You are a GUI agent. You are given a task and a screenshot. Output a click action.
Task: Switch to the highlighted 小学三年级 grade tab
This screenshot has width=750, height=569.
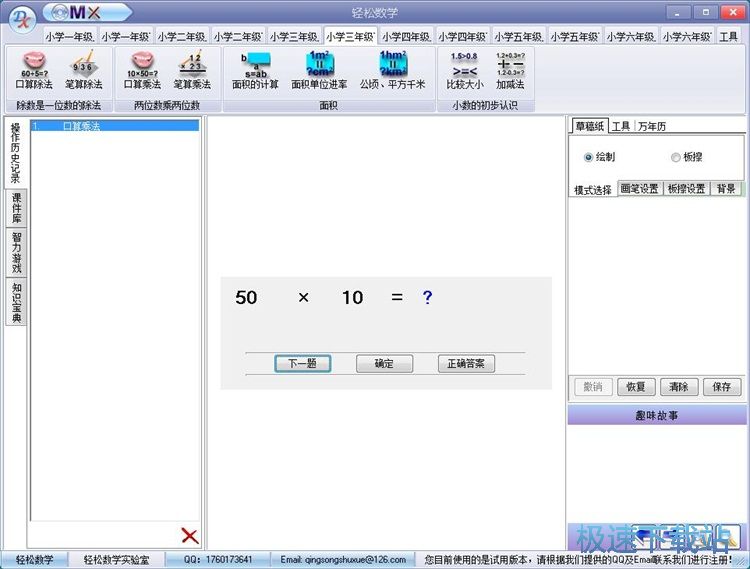coord(350,36)
